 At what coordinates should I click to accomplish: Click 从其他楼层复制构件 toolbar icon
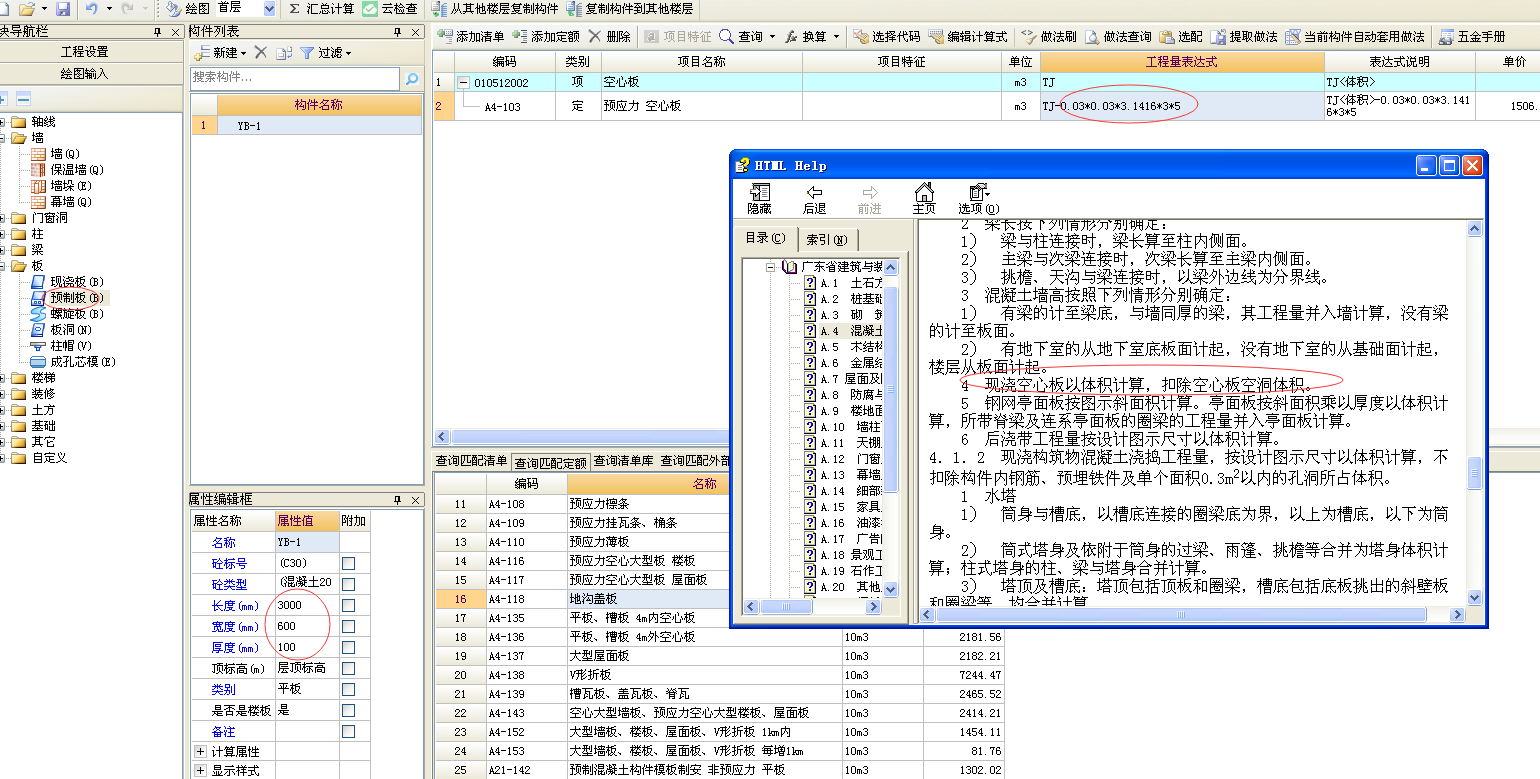pos(440,8)
